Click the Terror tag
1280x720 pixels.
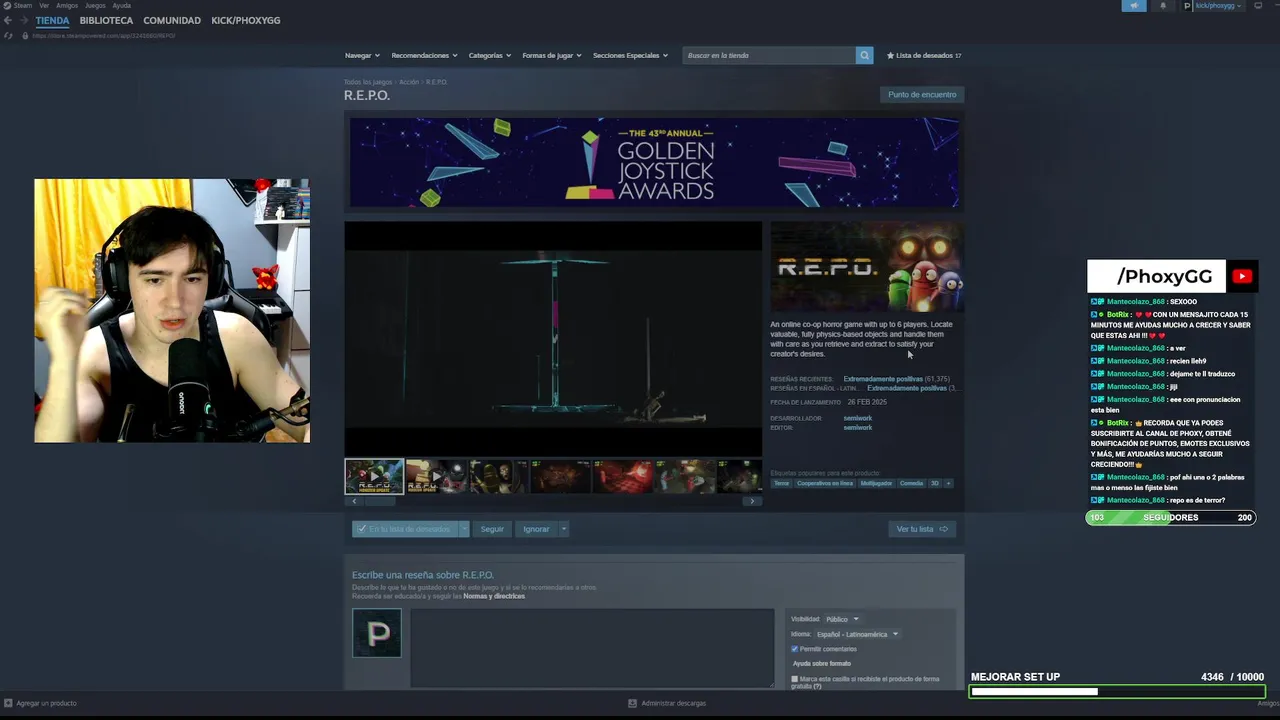click(781, 483)
